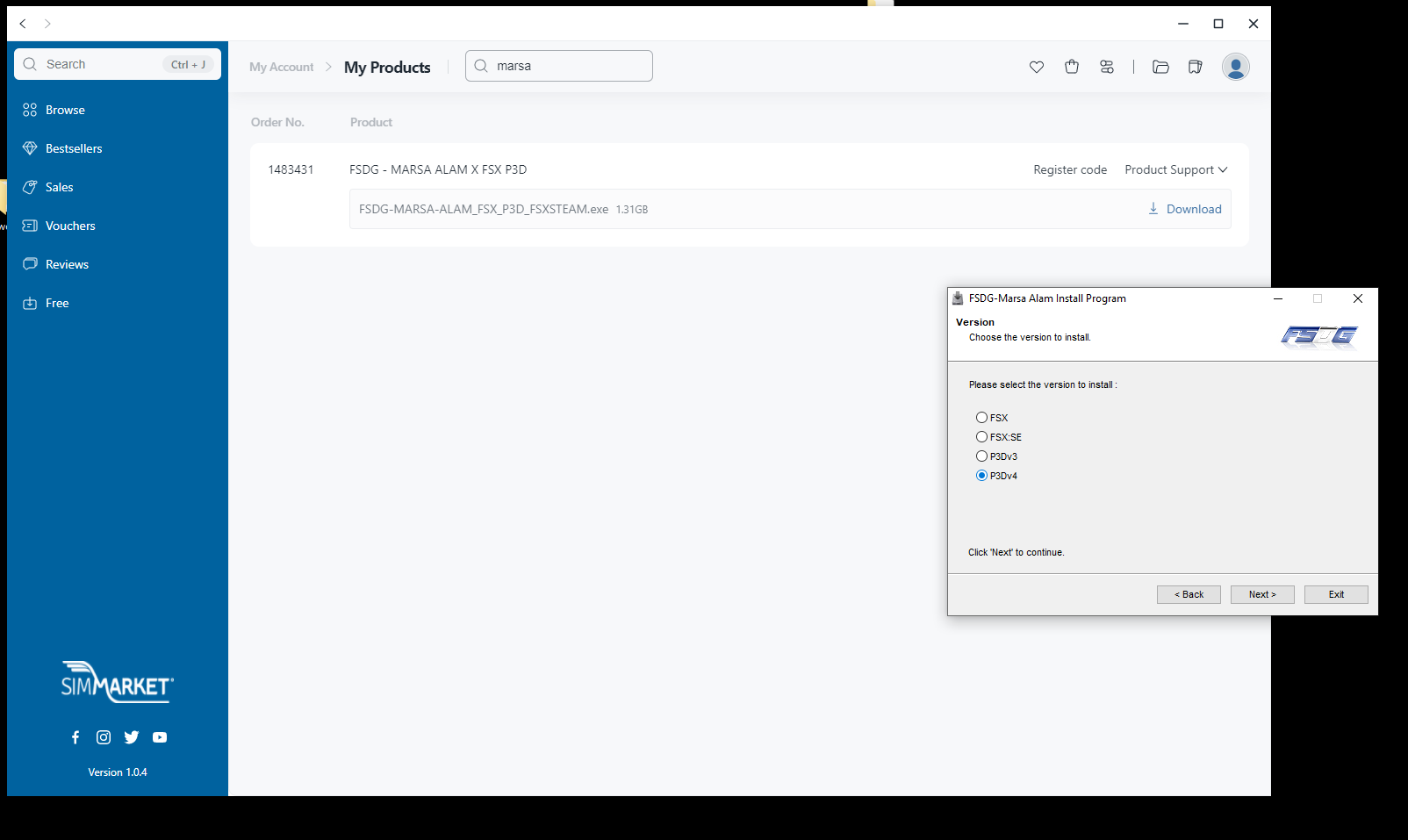Open the shopping cart icon
The width and height of the screenshot is (1408, 840).
[1072, 67]
